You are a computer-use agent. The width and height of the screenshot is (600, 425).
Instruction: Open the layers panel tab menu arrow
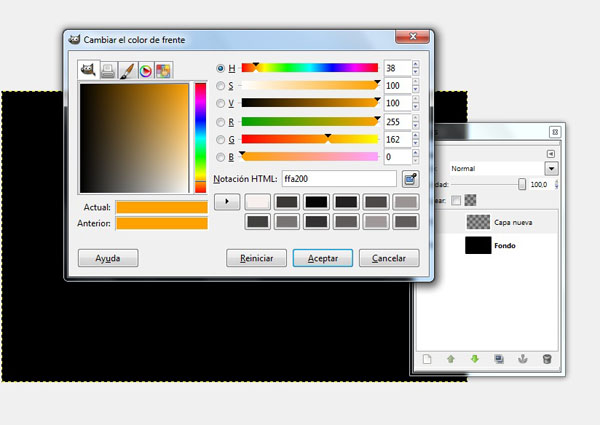tap(551, 154)
